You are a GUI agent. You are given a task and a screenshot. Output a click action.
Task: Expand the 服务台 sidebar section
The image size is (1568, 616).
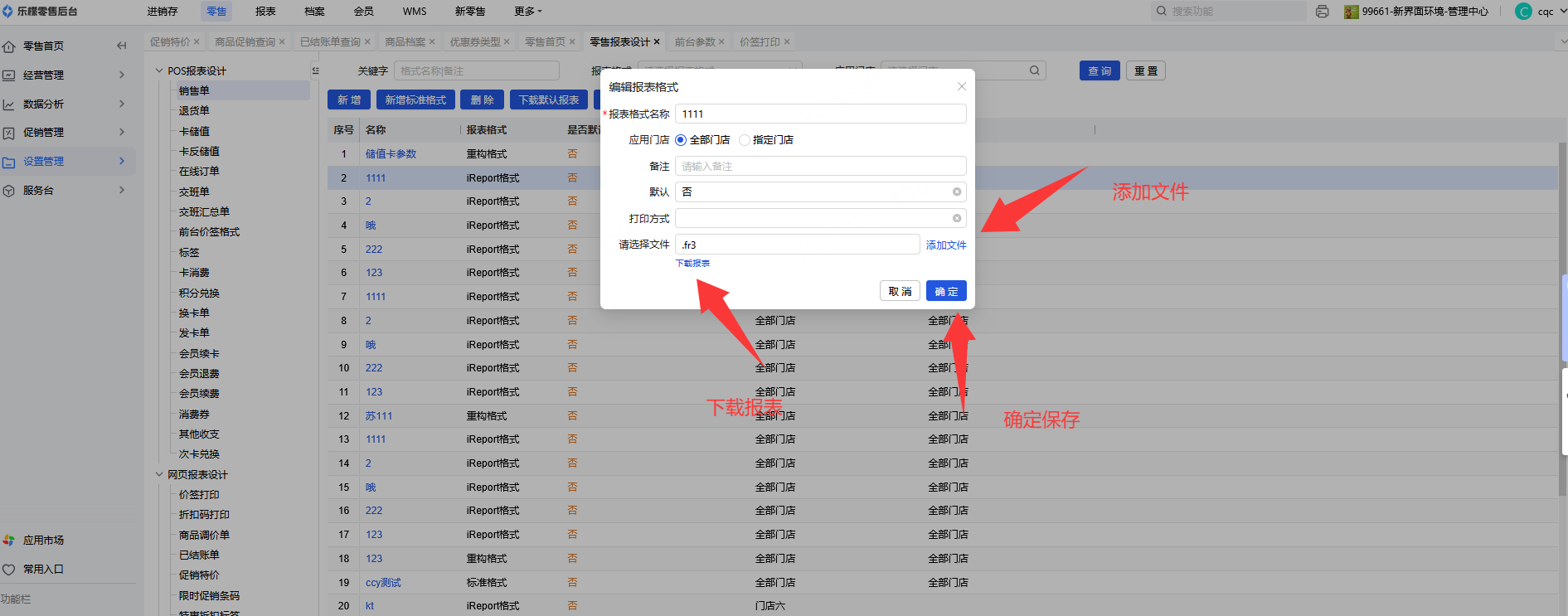[122, 191]
